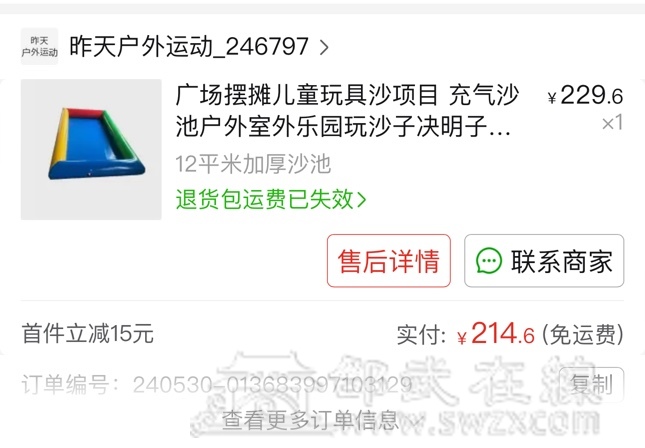Tap the green chat bubble icon
The width and height of the screenshot is (645, 448).
point(489,261)
